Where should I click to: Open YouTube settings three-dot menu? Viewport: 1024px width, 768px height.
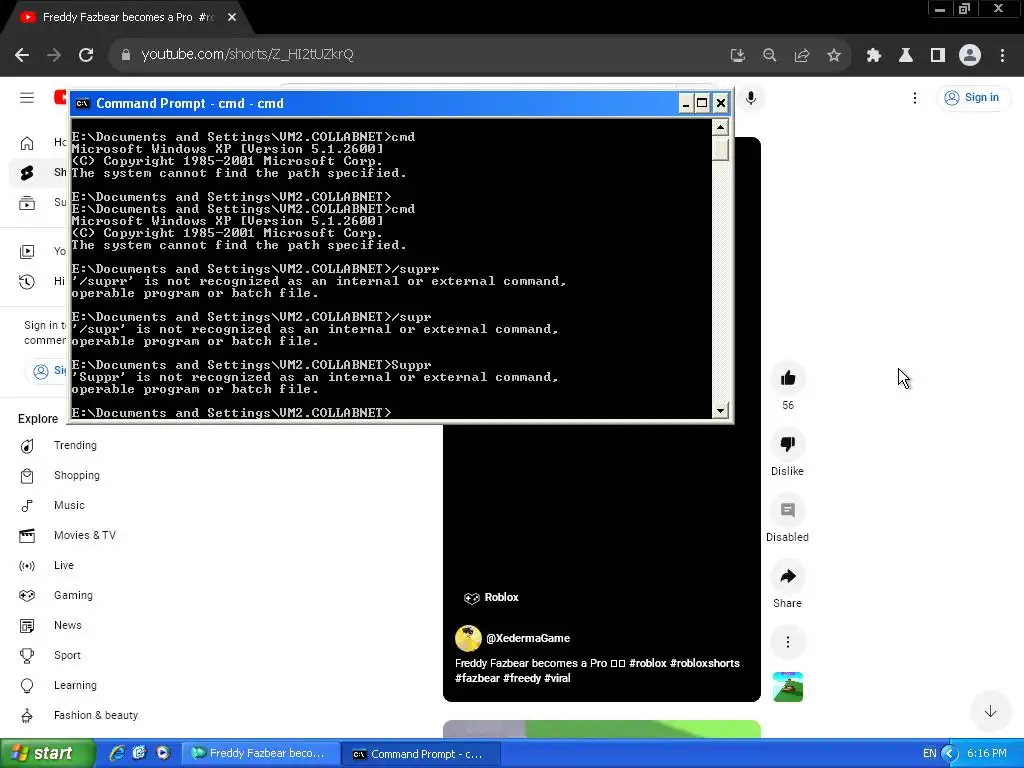click(915, 98)
